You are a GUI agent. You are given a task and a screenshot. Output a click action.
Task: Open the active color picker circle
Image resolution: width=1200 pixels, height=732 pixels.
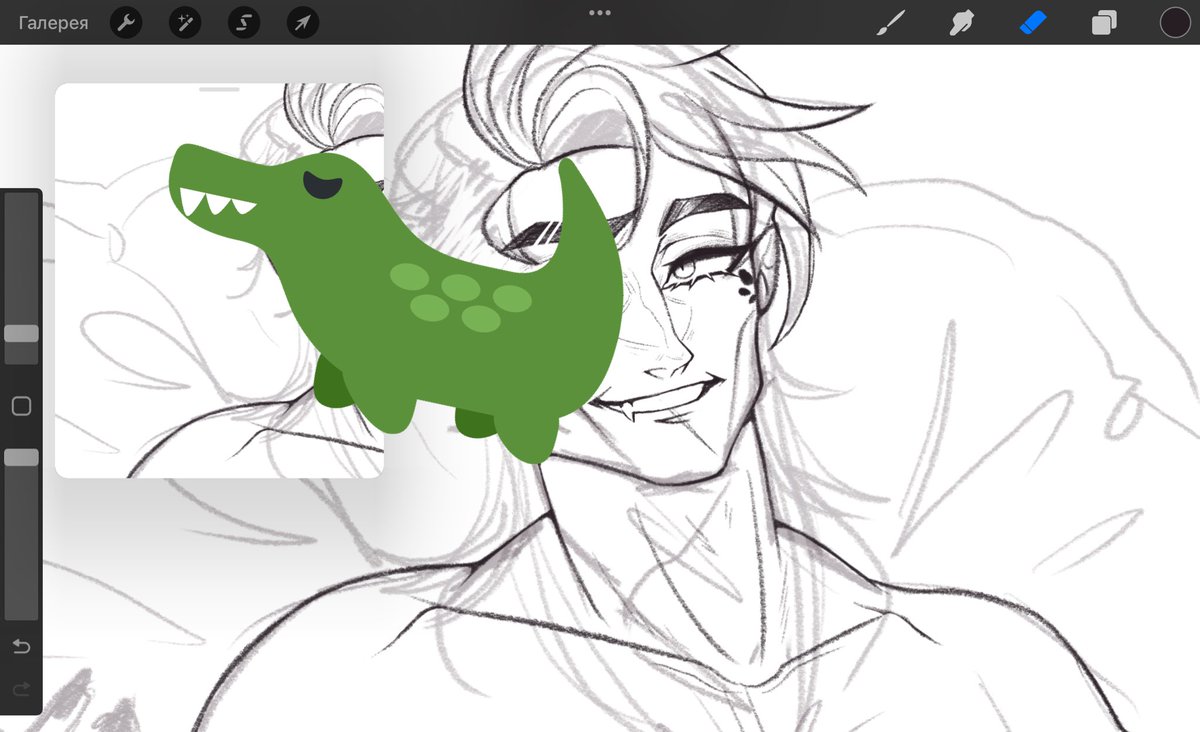pyautogui.click(x=1175, y=22)
